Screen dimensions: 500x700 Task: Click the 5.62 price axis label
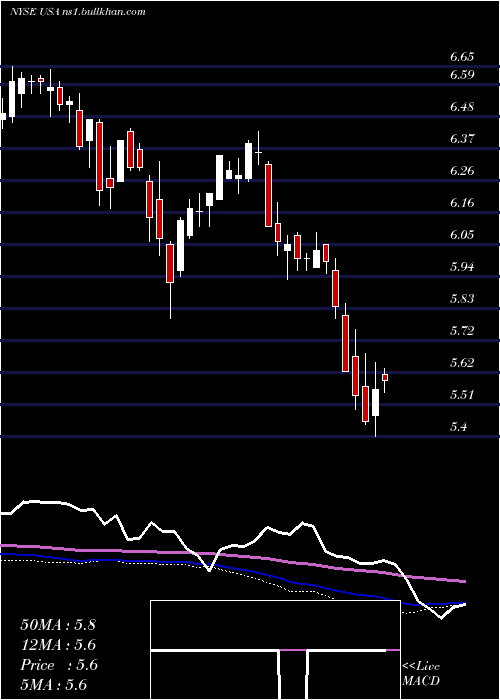462,362
